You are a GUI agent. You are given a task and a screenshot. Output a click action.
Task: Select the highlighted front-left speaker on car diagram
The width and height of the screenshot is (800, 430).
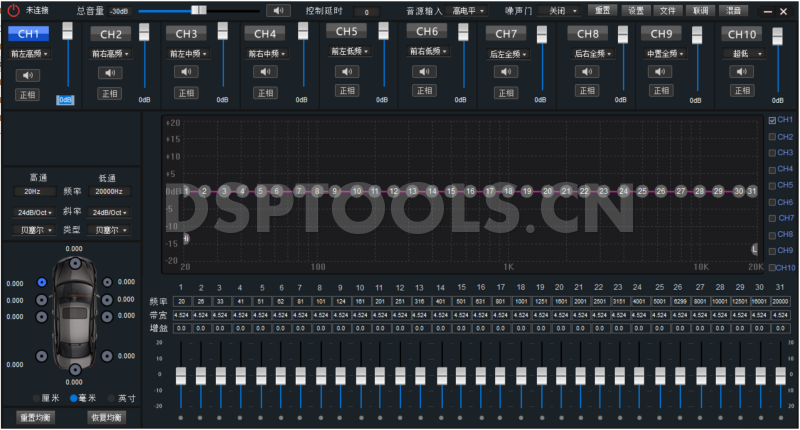41,283
